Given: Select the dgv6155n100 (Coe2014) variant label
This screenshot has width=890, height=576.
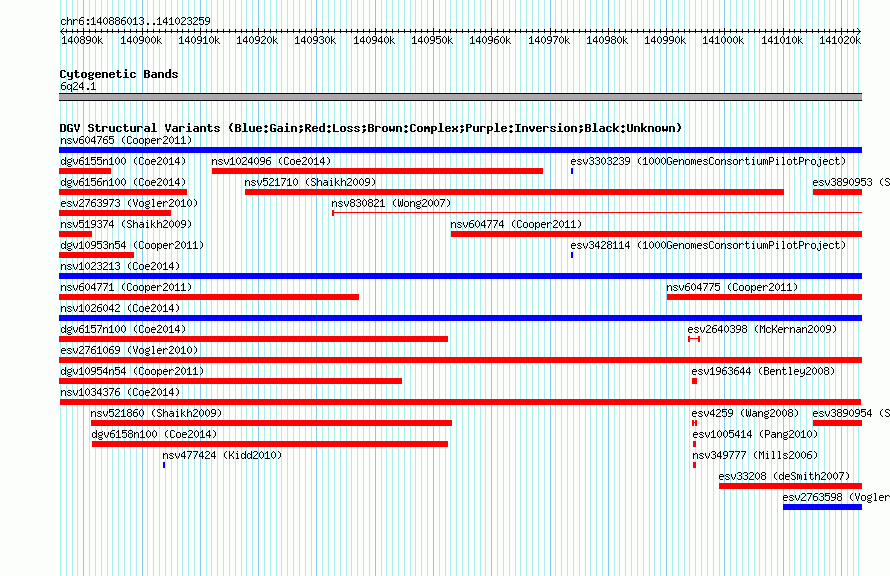Looking at the screenshot, I should pyautogui.click(x=123, y=161).
